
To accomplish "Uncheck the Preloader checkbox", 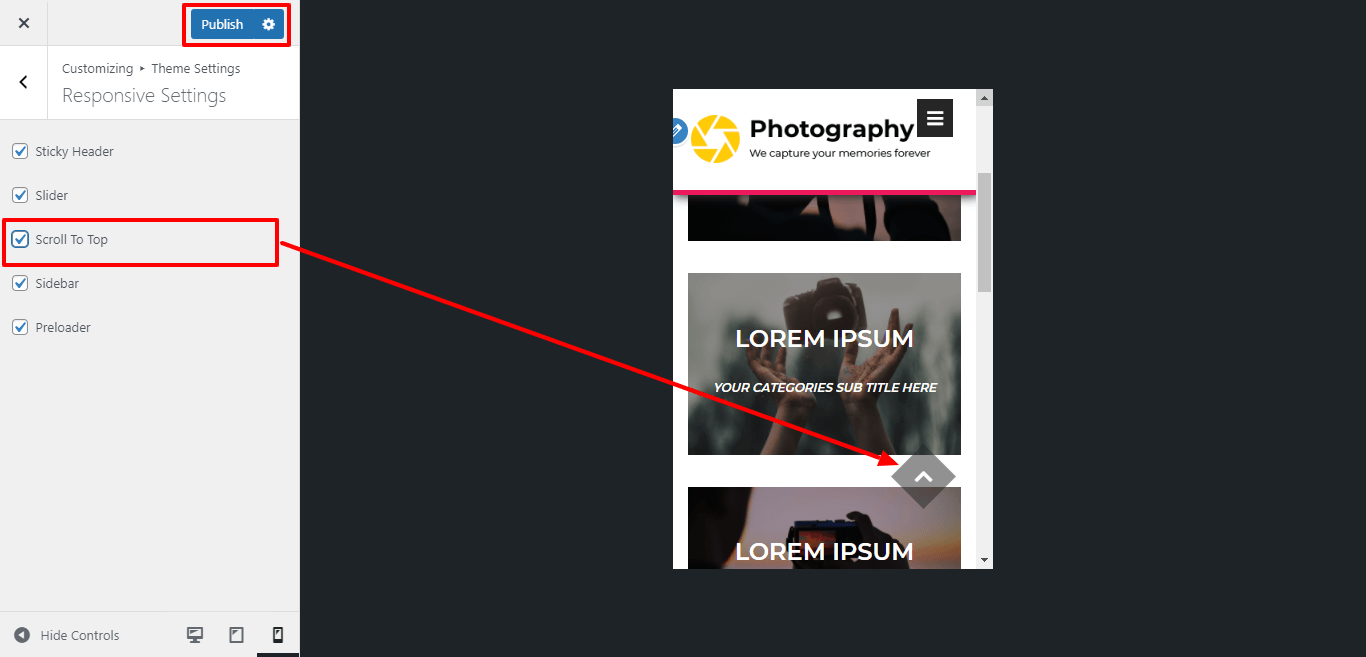I will [x=20, y=327].
